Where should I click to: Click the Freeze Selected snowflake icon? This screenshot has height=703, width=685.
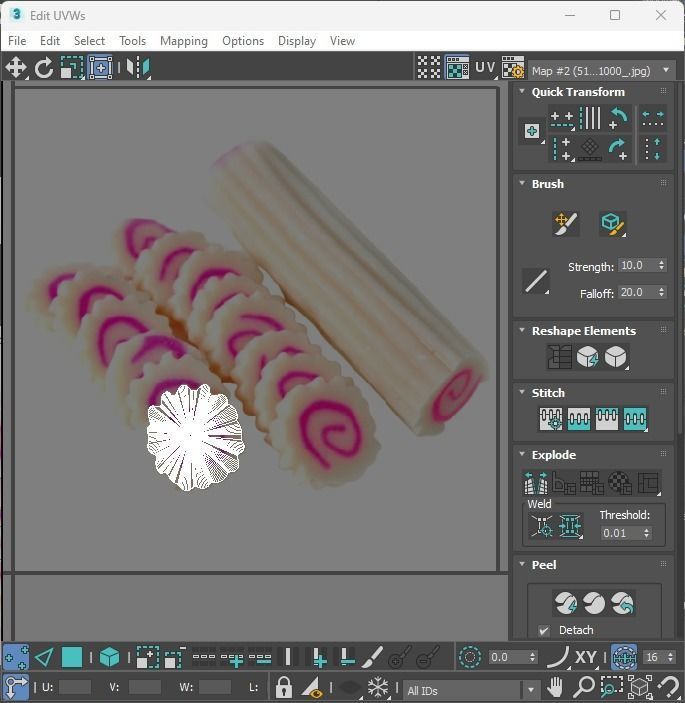pyautogui.click(x=377, y=687)
